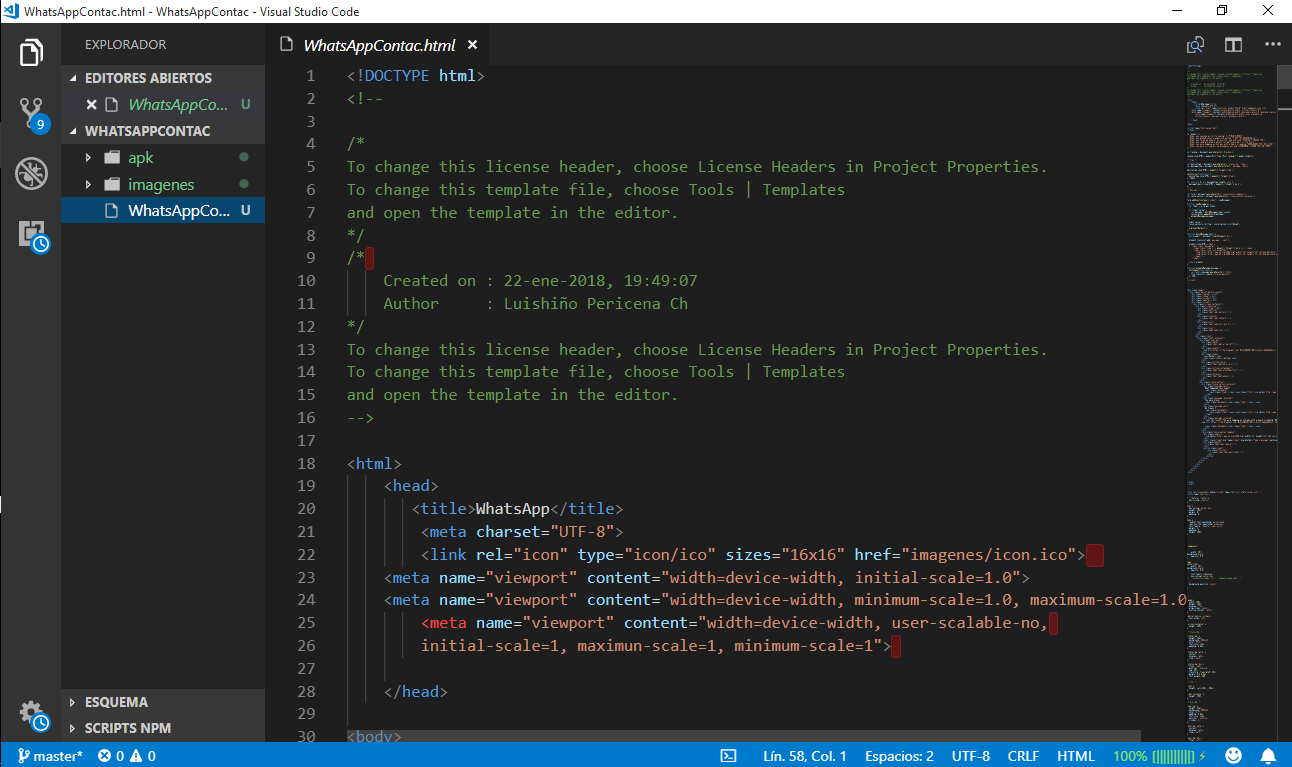Viewport: 1292px width, 767px height.
Task: Split the editor with the split icon
Action: [1234, 45]
